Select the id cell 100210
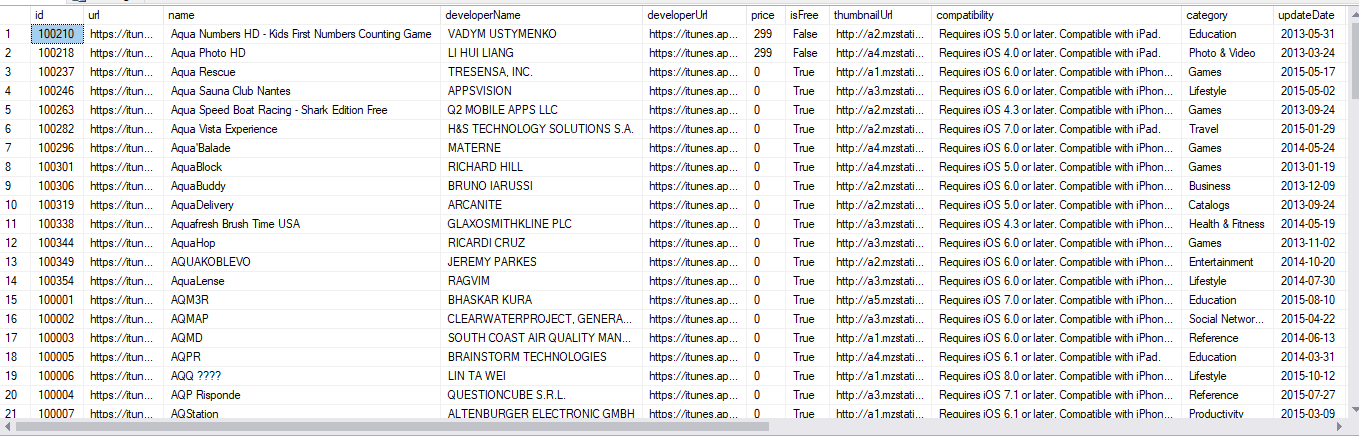Viewport: 1359px width, 438px height. point(58,34)
